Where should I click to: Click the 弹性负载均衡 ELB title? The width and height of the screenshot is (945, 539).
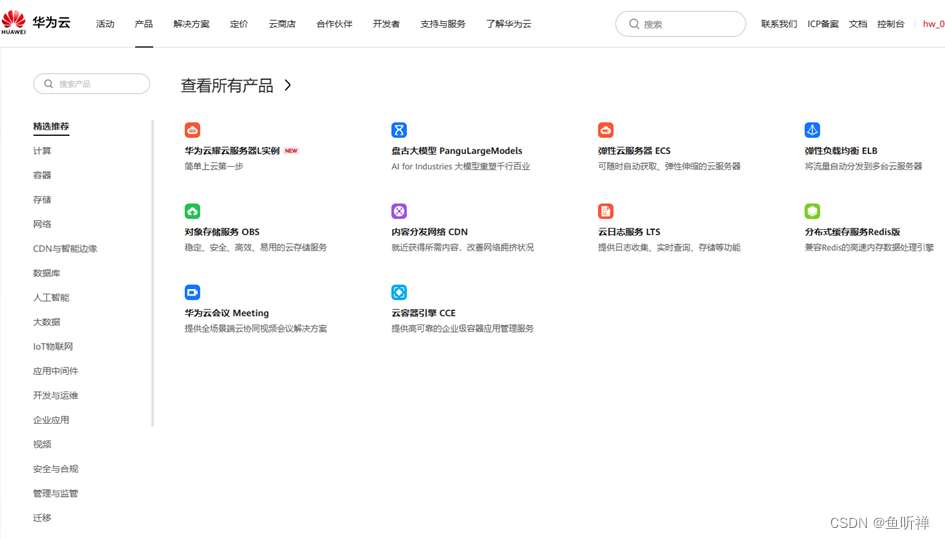coord(841,151)
